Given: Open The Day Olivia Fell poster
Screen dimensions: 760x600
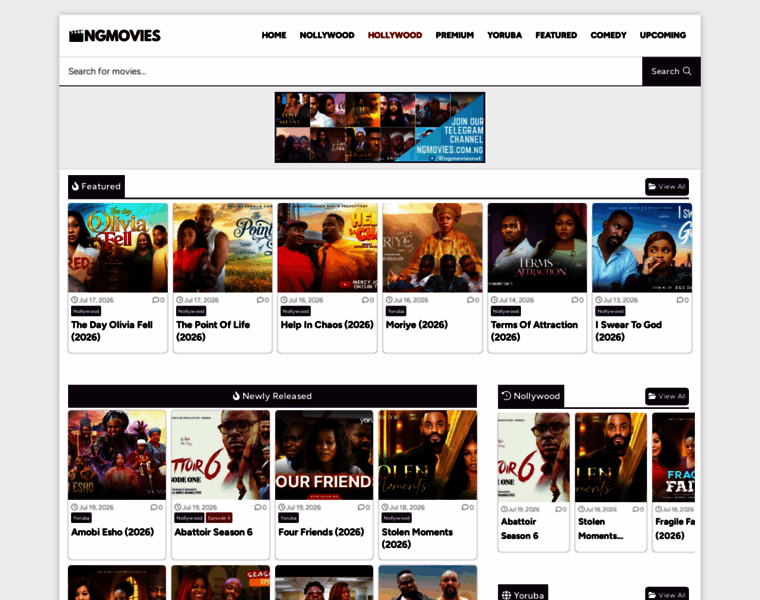Looking at the screenshot, I should pos(118,248).
